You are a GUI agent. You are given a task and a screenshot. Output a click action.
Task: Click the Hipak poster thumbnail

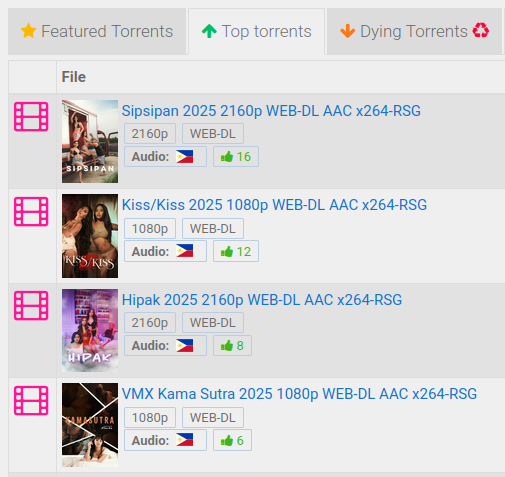click(x=90, y=330)
